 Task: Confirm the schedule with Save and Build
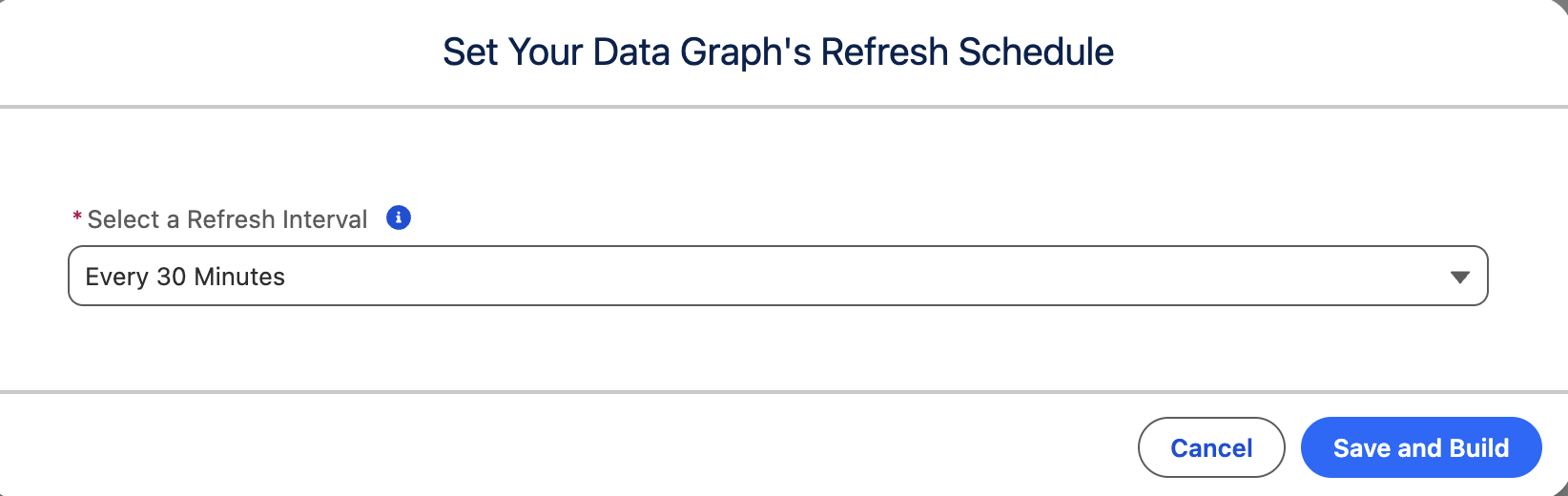(x=1420, y=447)
